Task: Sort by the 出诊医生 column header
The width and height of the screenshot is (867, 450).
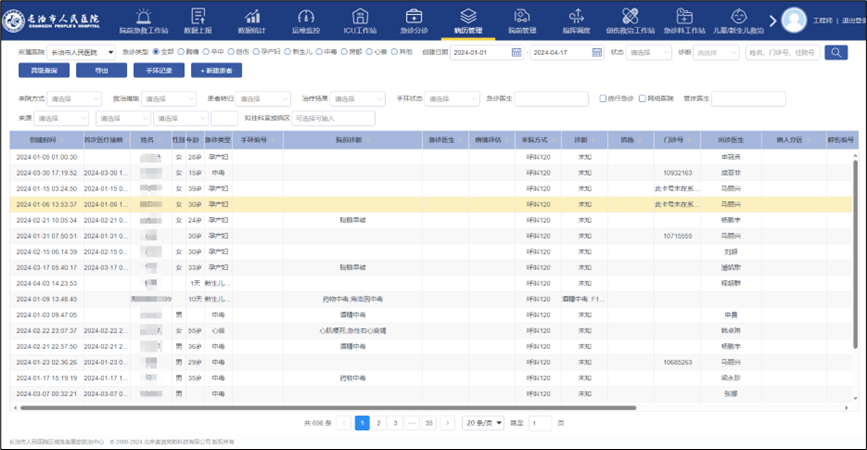Action: pyautogui.click(x=731, y=140)
